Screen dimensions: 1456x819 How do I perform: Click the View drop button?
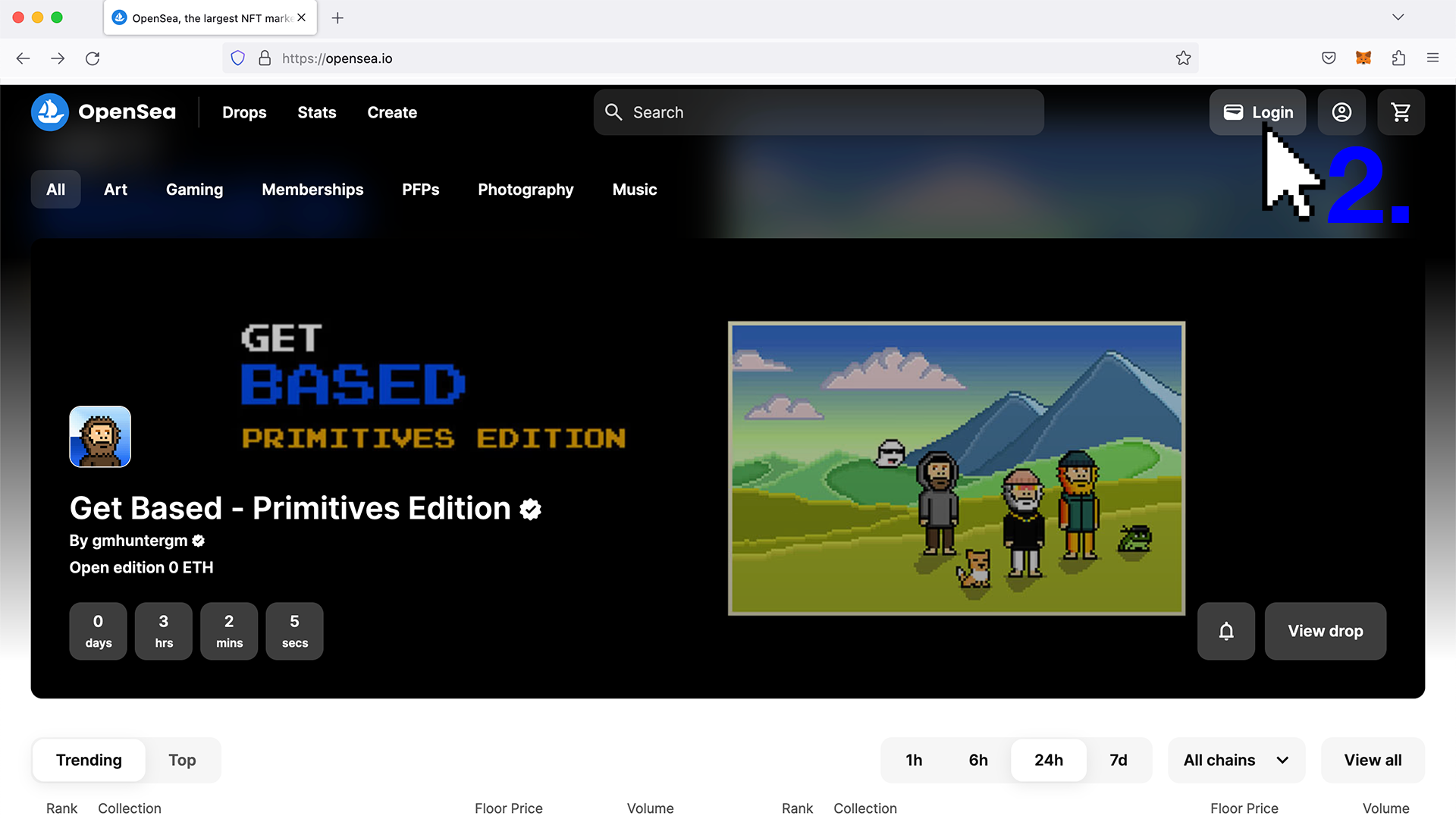click(1326, 631)
